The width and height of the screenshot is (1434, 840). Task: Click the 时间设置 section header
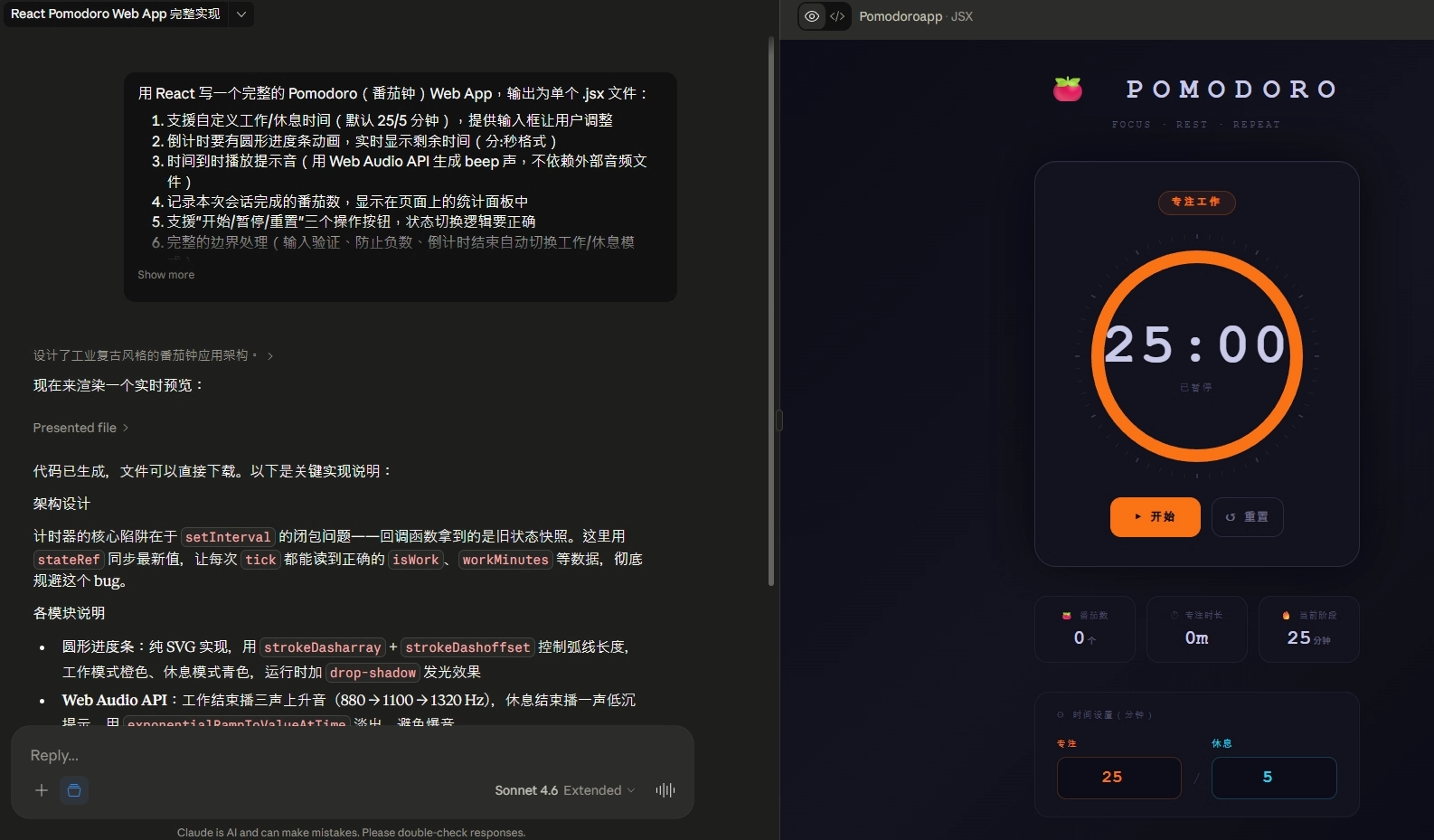[1105, 715]
